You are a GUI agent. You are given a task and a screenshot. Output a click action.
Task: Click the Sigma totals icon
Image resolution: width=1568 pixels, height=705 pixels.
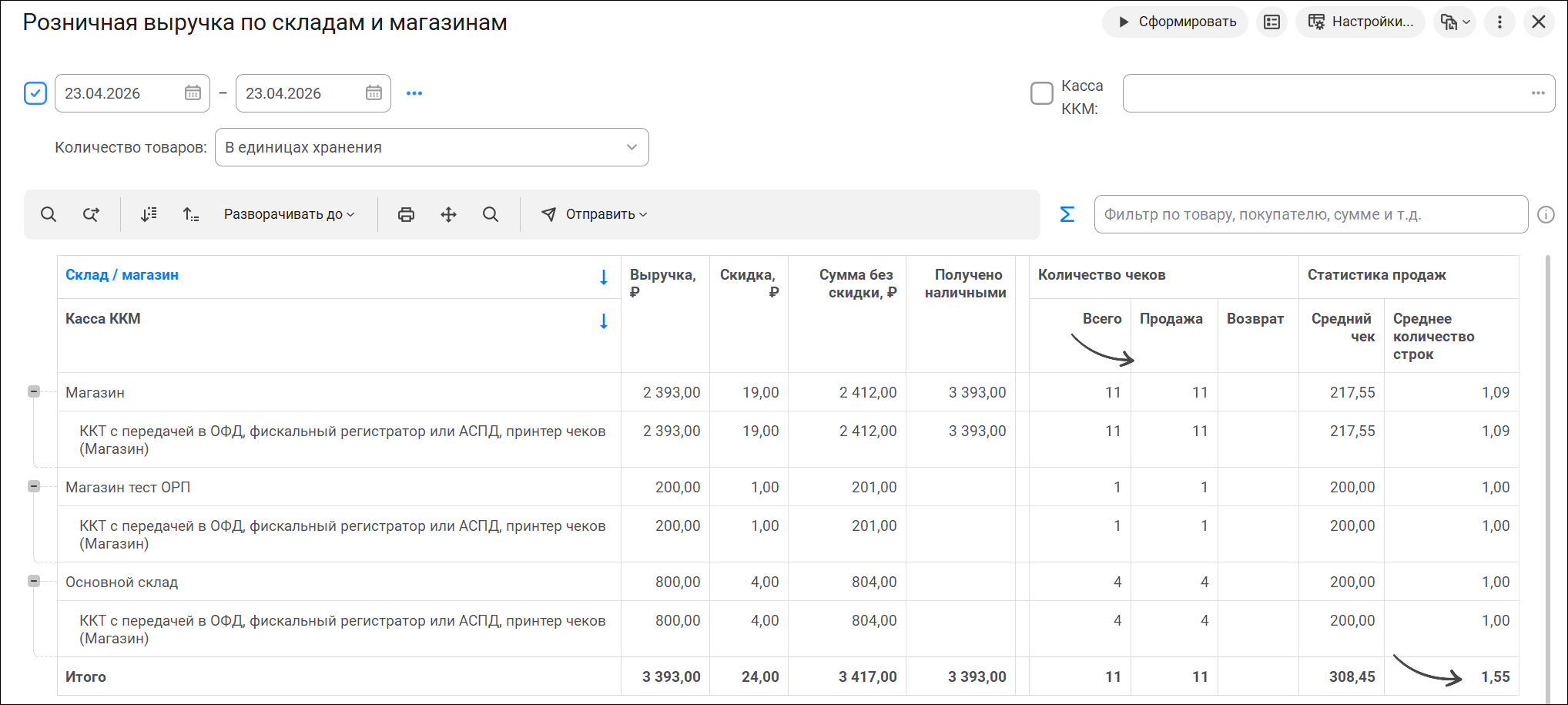pyautogui.click(x=1067, y=214)
